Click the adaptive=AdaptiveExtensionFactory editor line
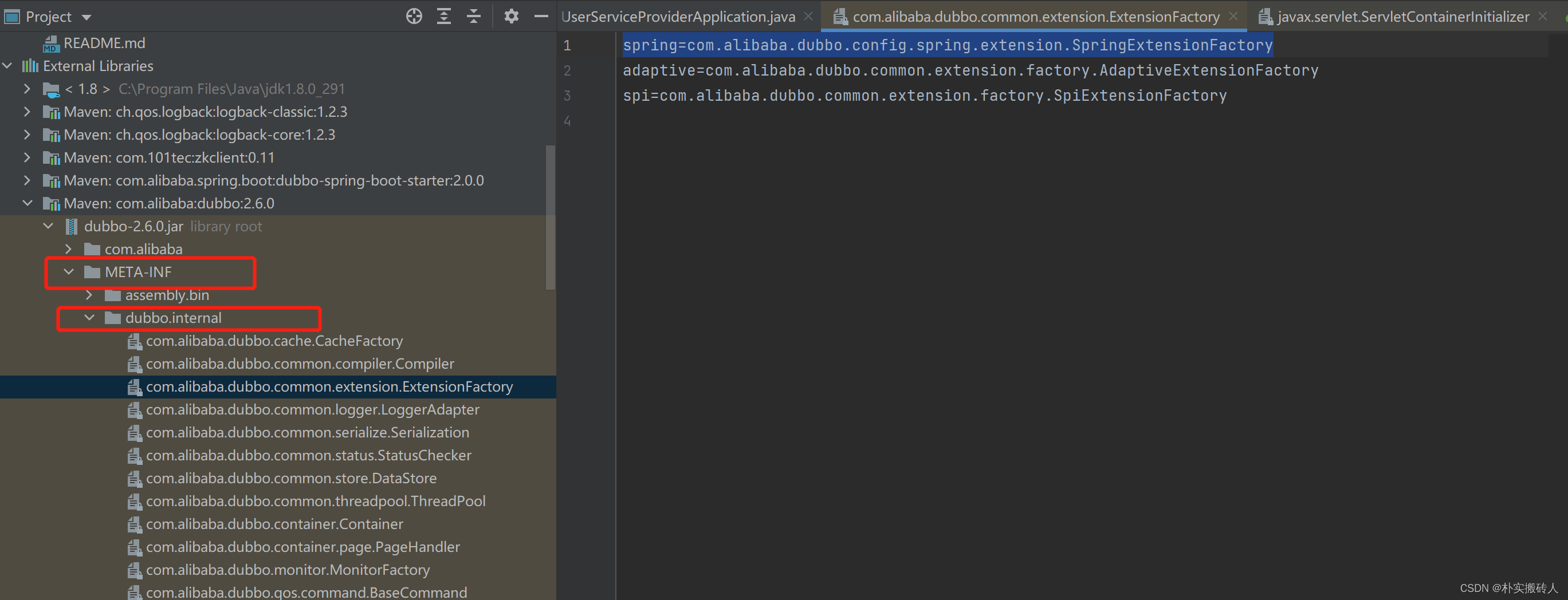This screenshot has width=1568, height=600. 970,70
